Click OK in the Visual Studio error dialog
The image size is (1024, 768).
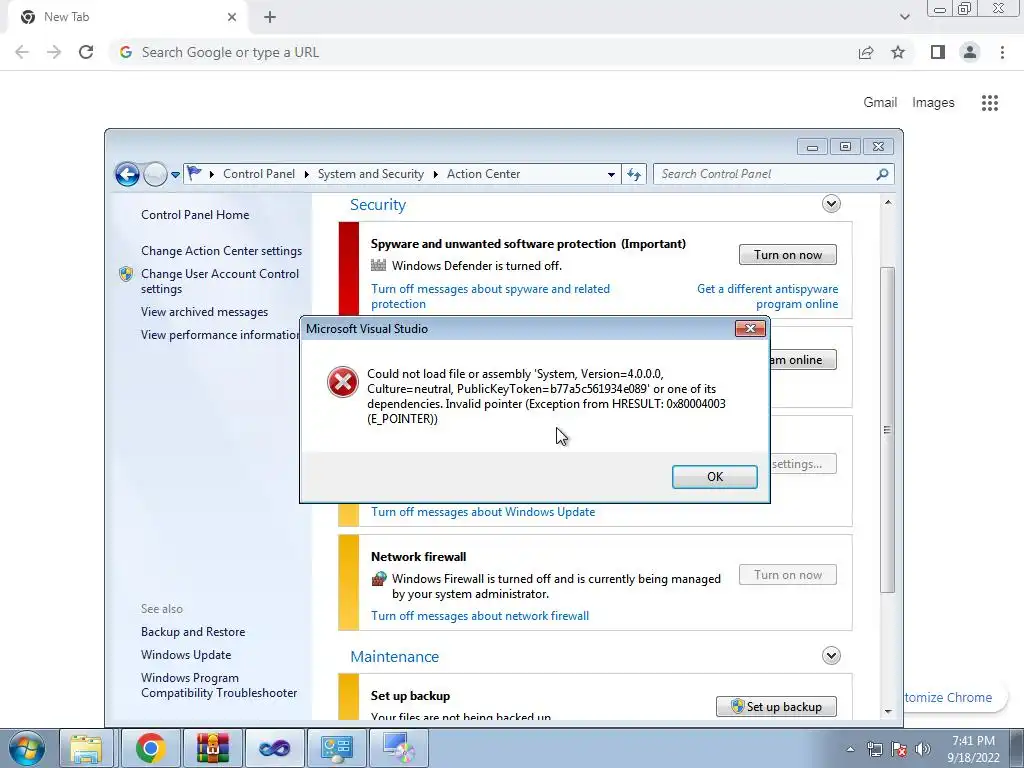[x=714, y=477]
